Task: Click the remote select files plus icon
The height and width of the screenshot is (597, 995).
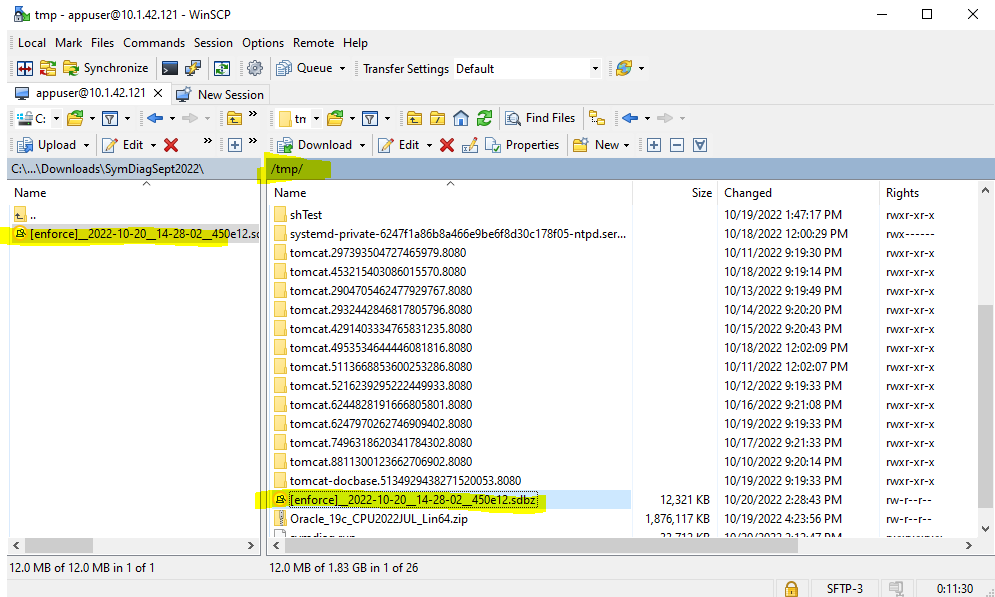Action: [654, 145]
